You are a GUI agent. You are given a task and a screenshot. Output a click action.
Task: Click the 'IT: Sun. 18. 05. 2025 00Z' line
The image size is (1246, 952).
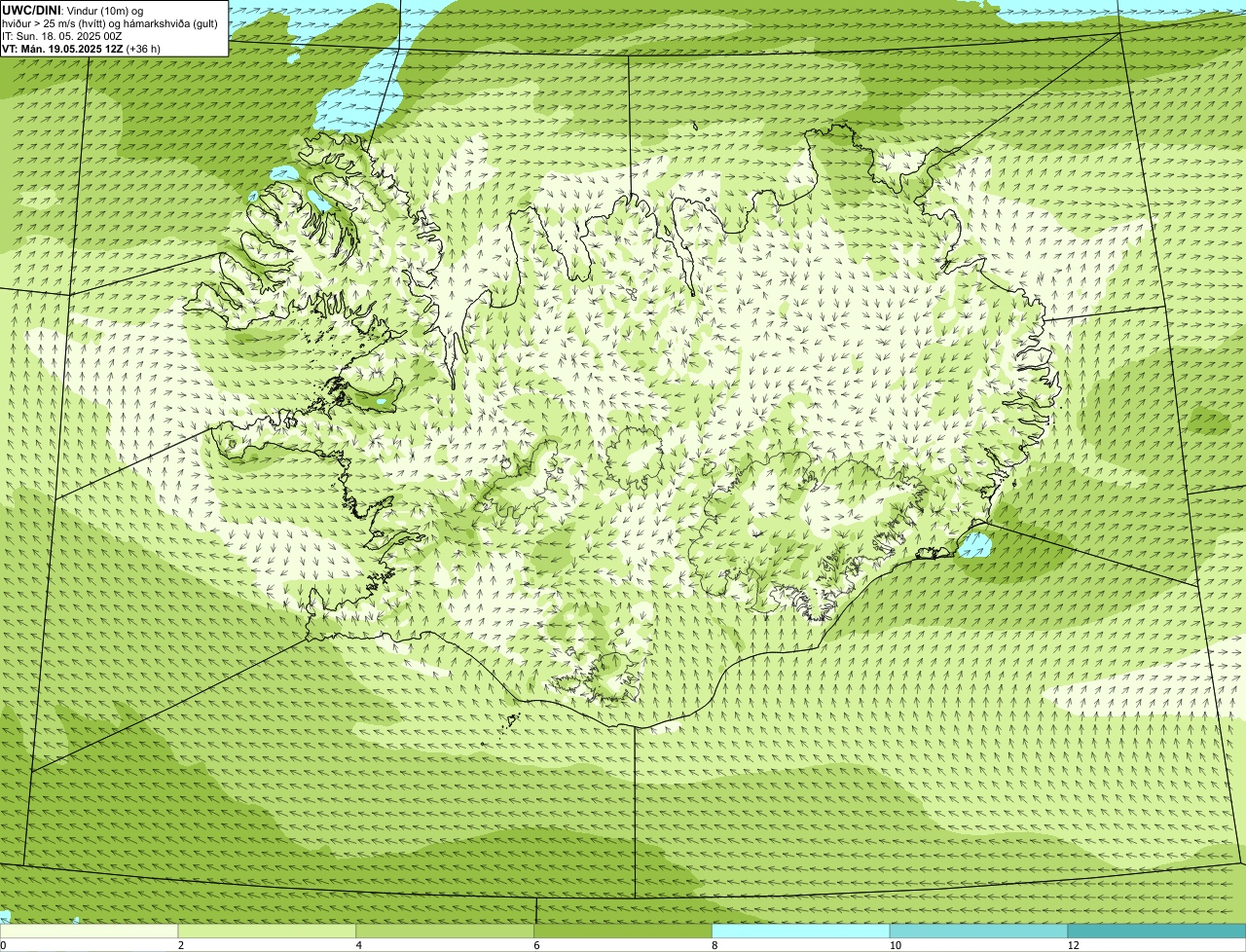62,36
